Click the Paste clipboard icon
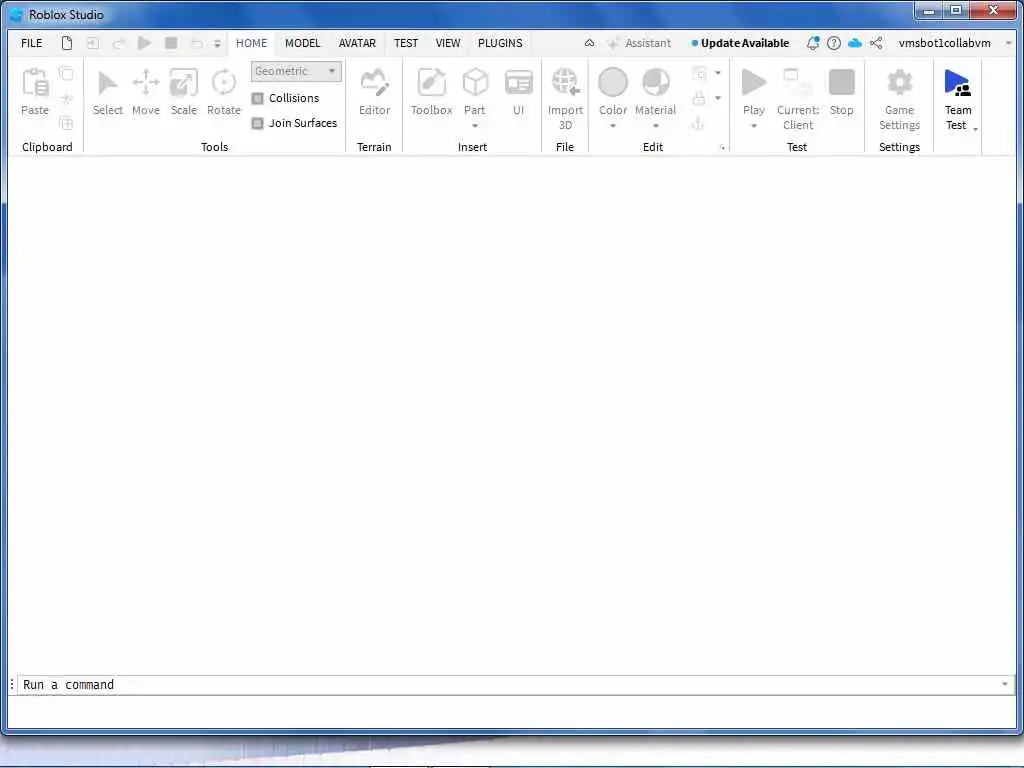 click(x=35, y=83)
